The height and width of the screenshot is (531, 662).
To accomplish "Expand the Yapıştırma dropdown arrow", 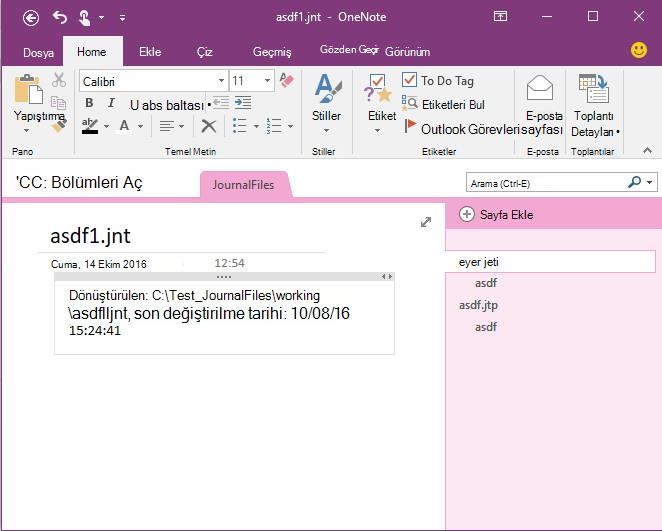I will tap(27, 130).
